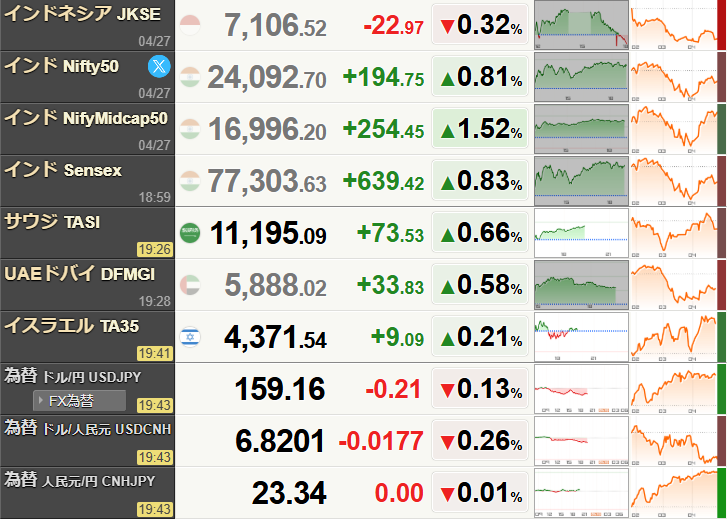Open the CNHJPY orange long-term chart
The width and height of the screenshot is (727, 519).
[674, 493]
